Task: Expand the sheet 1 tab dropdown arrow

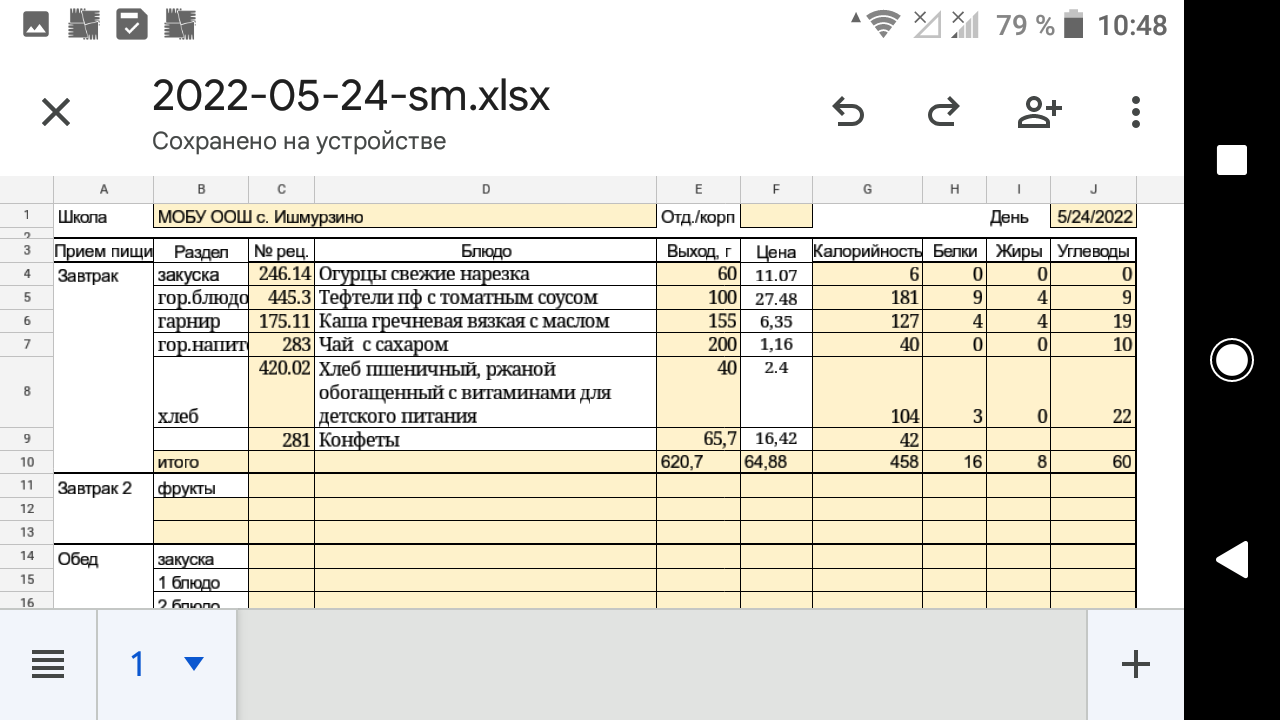Action: [194, 664]
